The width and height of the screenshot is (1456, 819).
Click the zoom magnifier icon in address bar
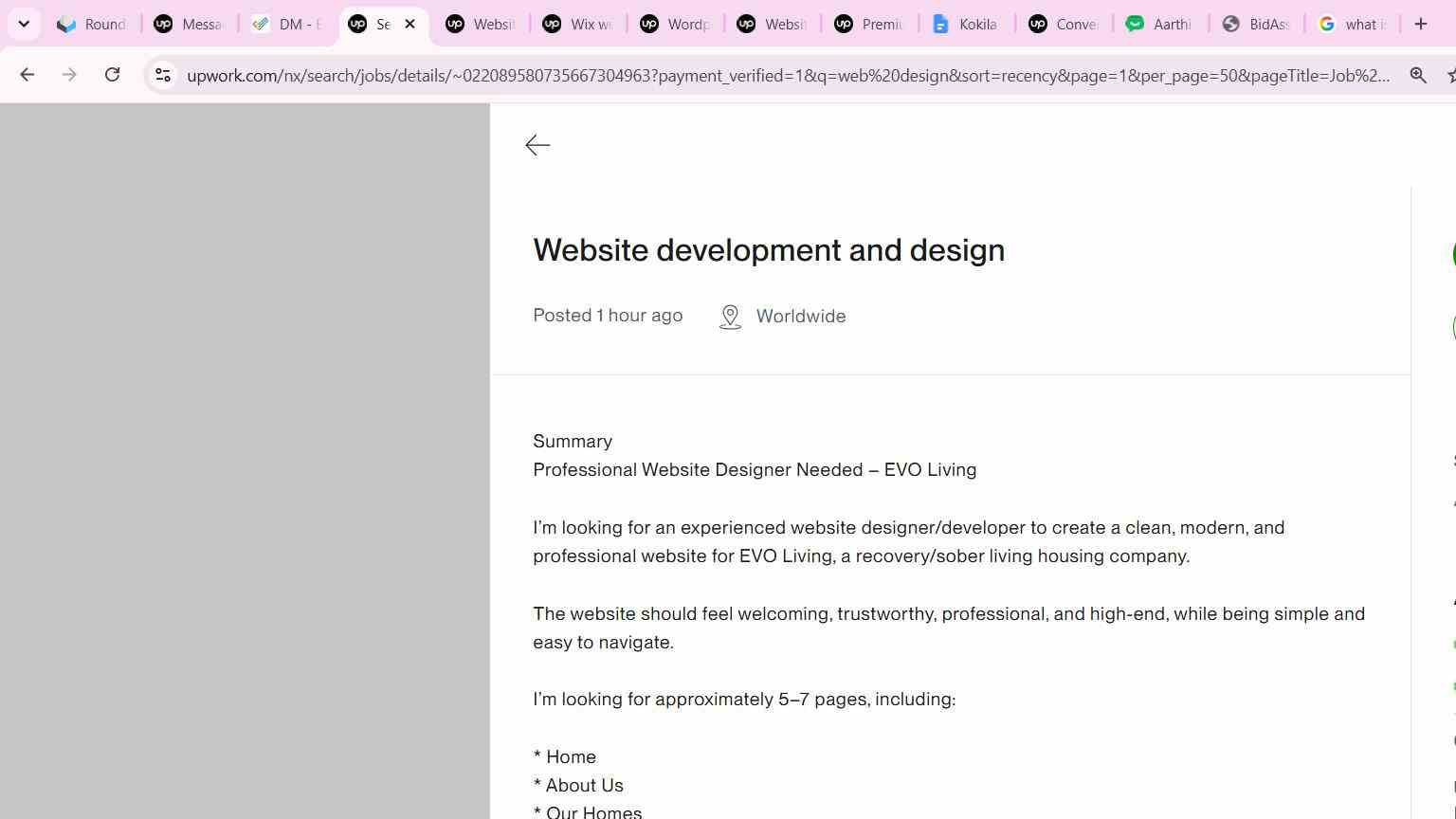click(1418, 75)
